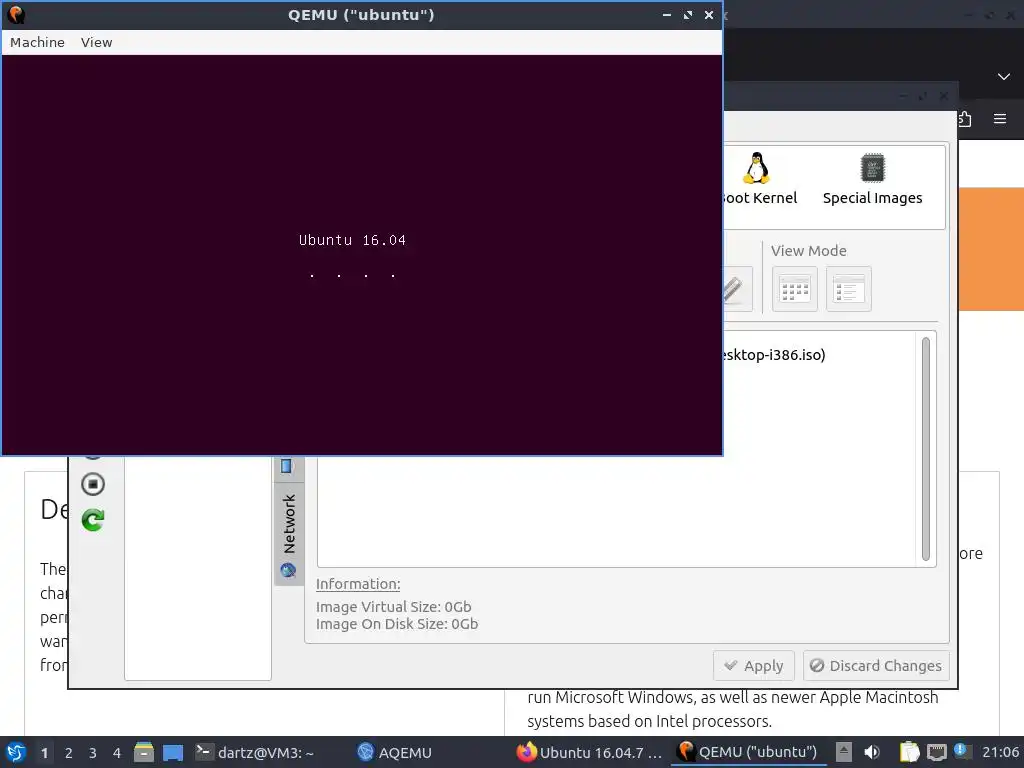Open the Machine menu in QEMU

pyautogui.click(x=37, y=42)
